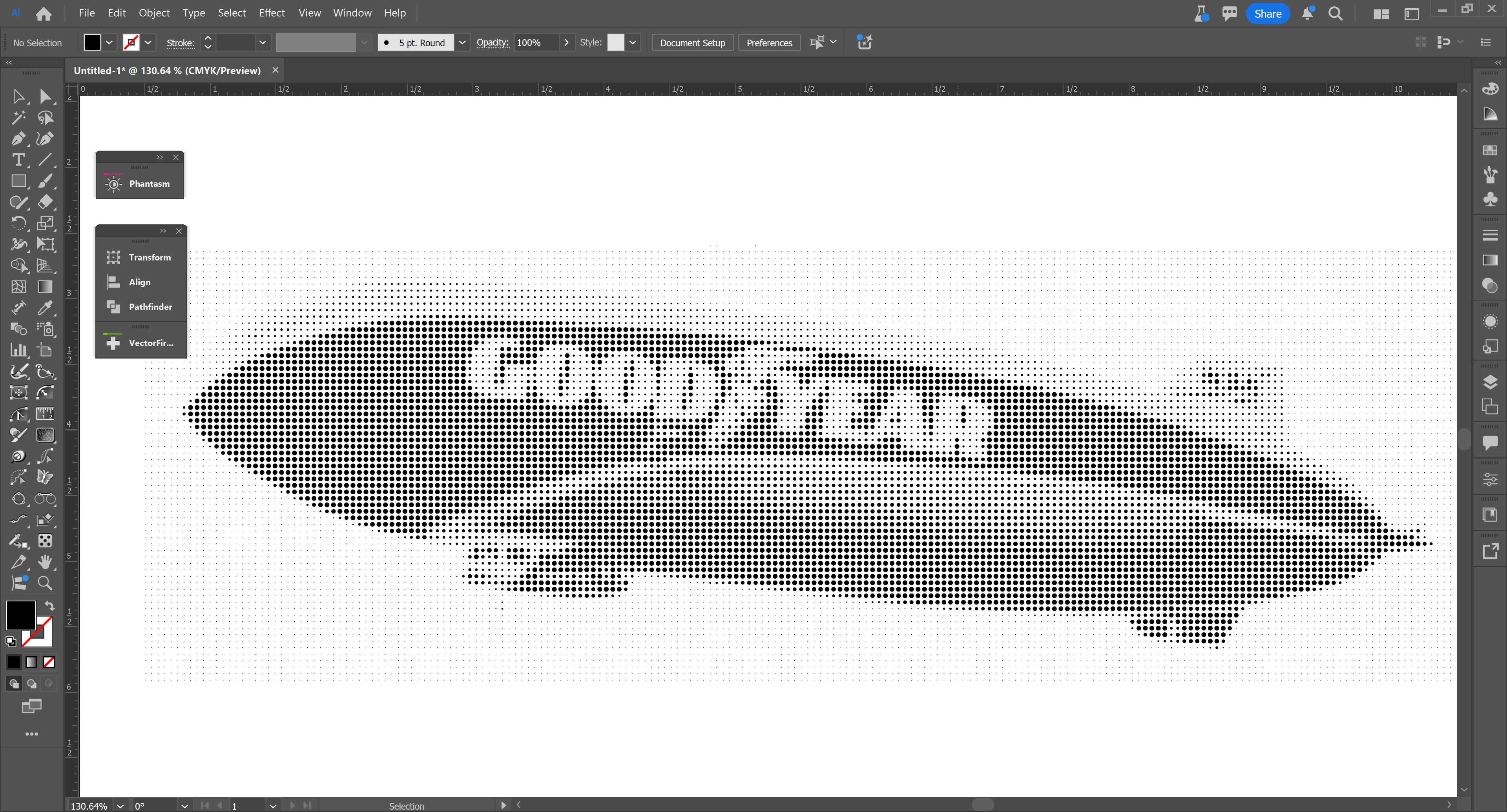This screenshot has height=812, width=1507.
Task: Open the brush definition dropdown
Action: pos(462,43)
